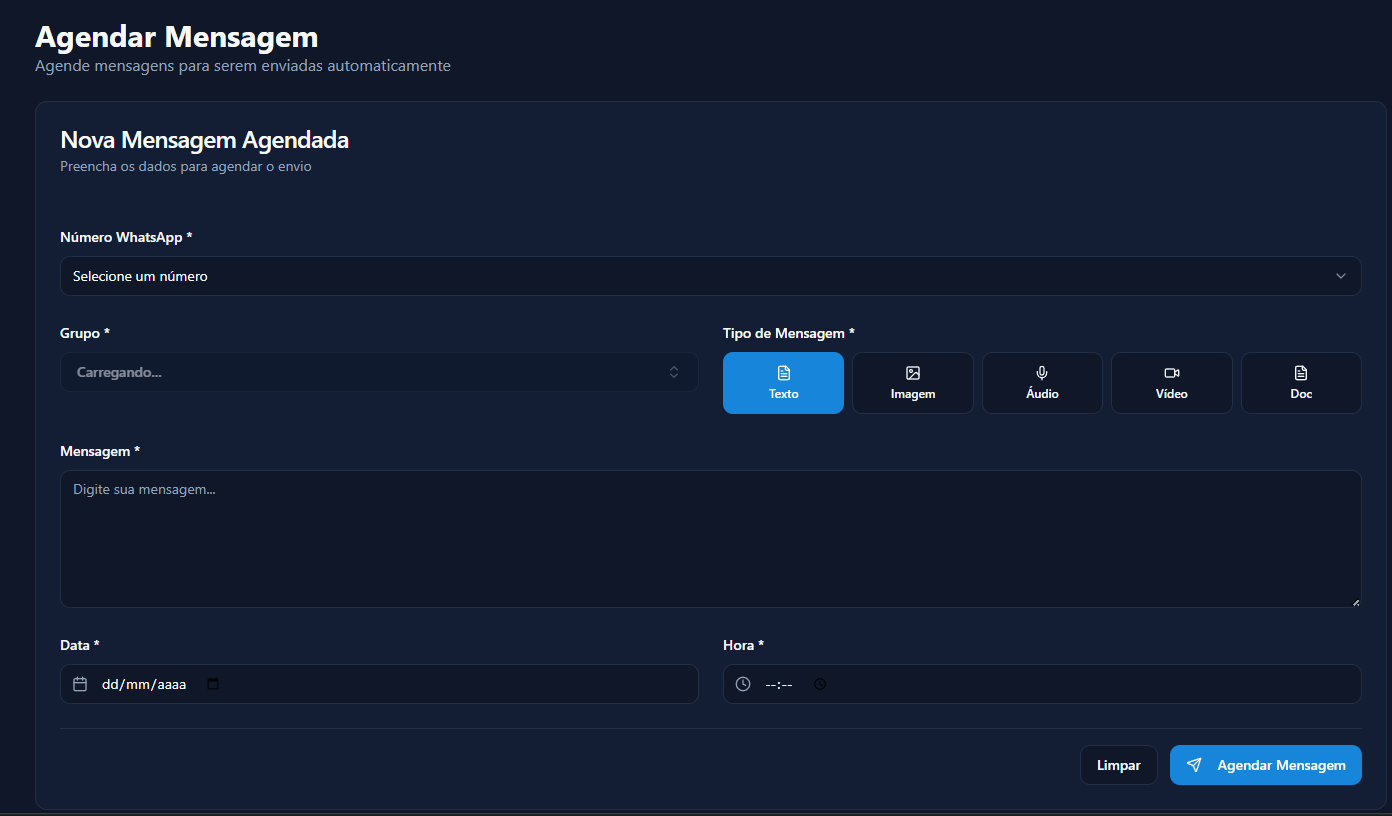Image resolution: width=1392 pixels, height=816 pixels.
Task: Click the Agendar Mensagem button
Action: click(1265, 765)
